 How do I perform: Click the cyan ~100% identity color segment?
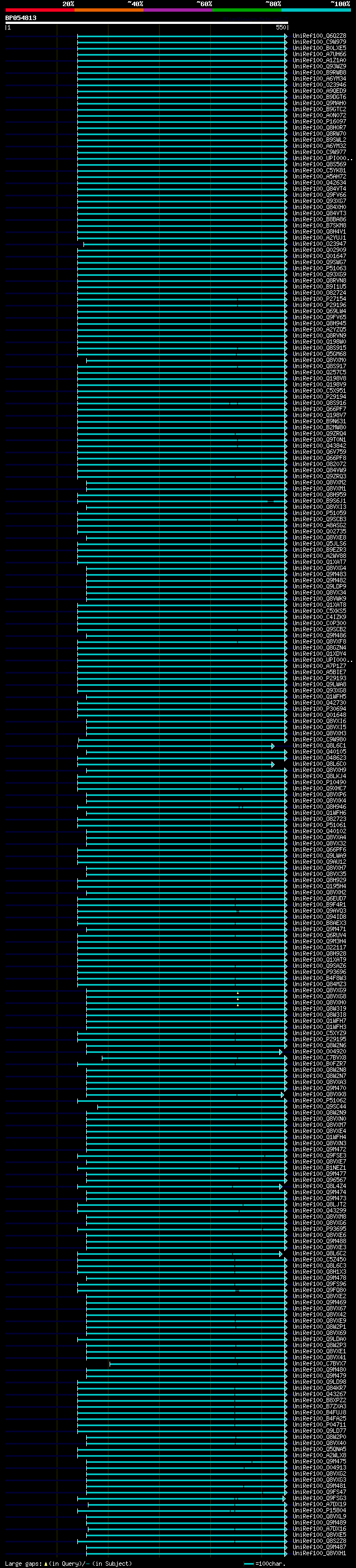tap(316, 11)
